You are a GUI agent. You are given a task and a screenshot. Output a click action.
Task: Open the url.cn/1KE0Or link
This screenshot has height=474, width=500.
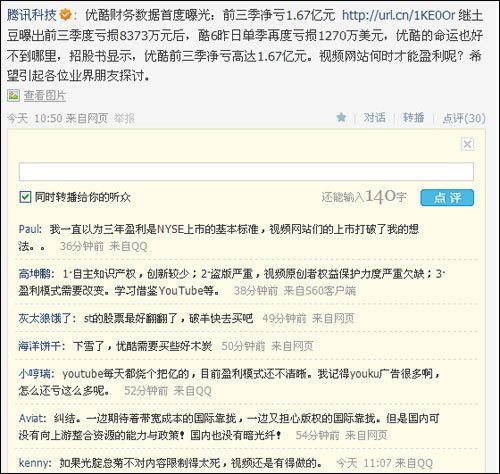coord(398,15)
